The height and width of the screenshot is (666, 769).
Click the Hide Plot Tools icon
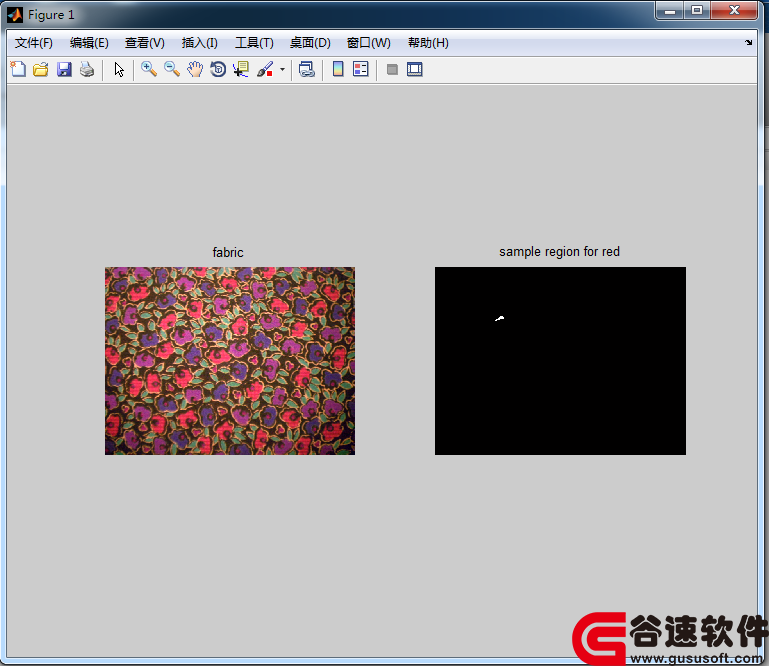click(392, 69)
